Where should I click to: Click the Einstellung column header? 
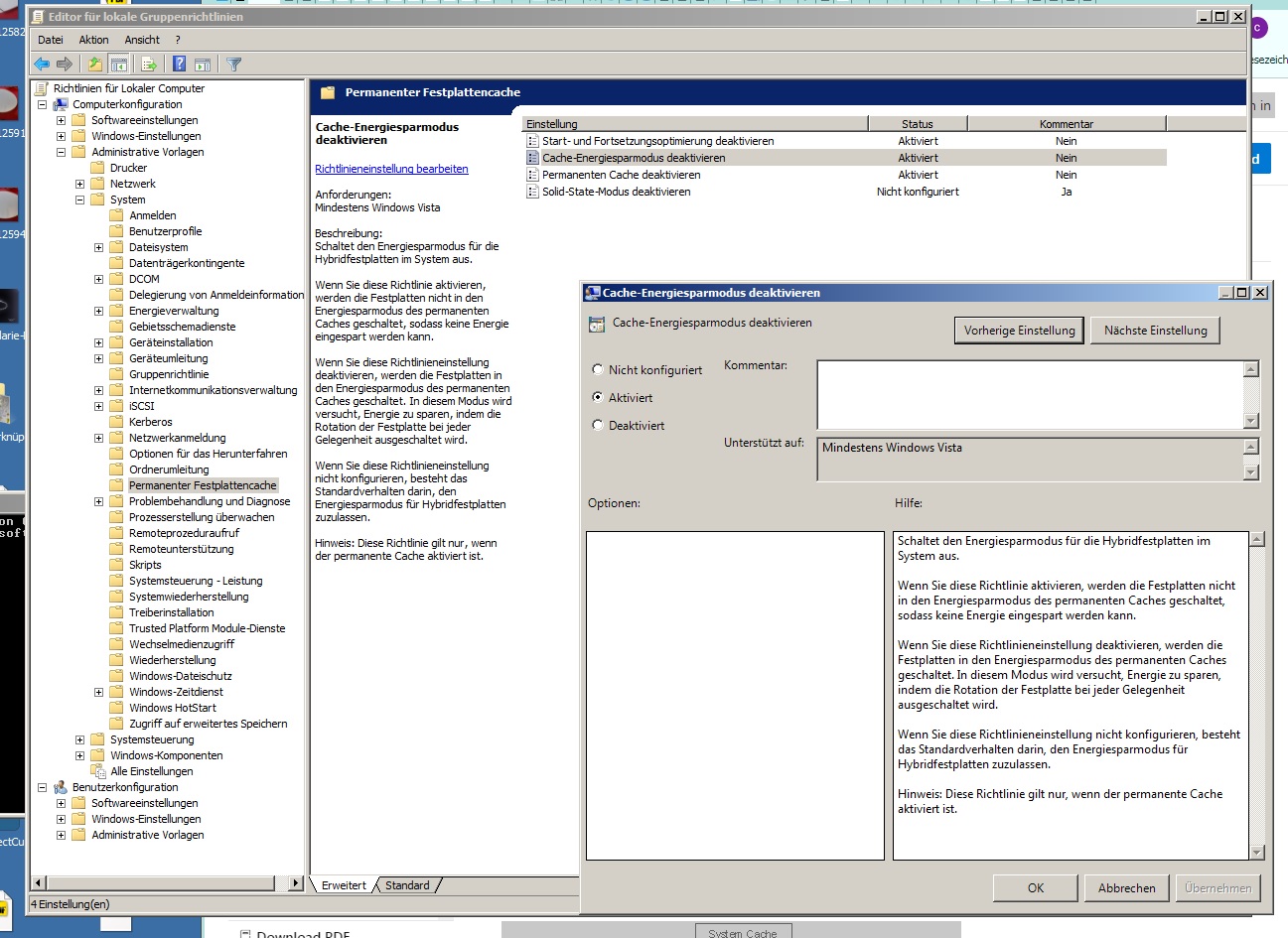tap(694, 124)
